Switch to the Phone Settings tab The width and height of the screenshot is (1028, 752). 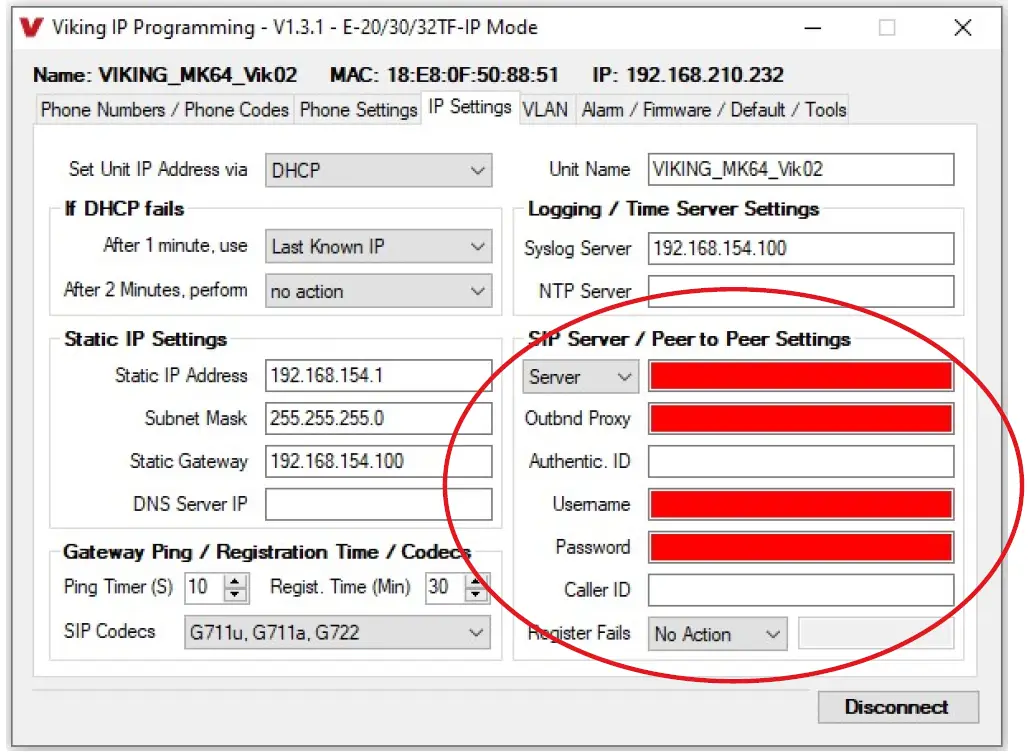coord(358,109)
